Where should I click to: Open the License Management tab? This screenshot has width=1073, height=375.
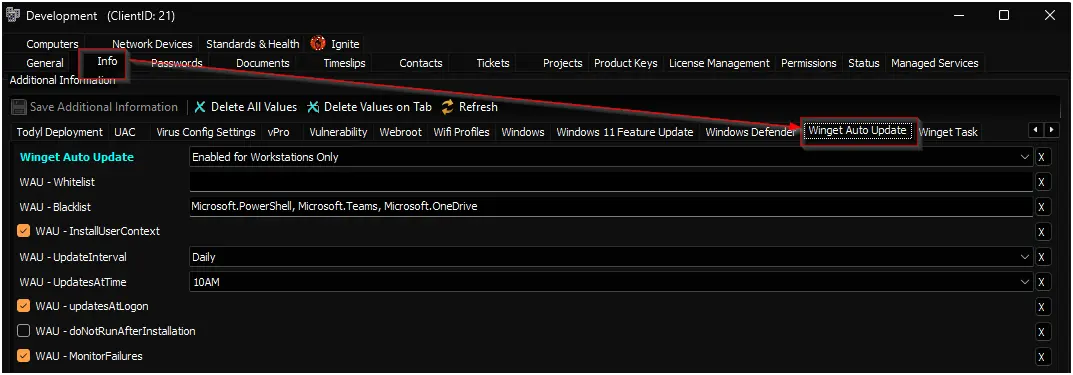719,63
